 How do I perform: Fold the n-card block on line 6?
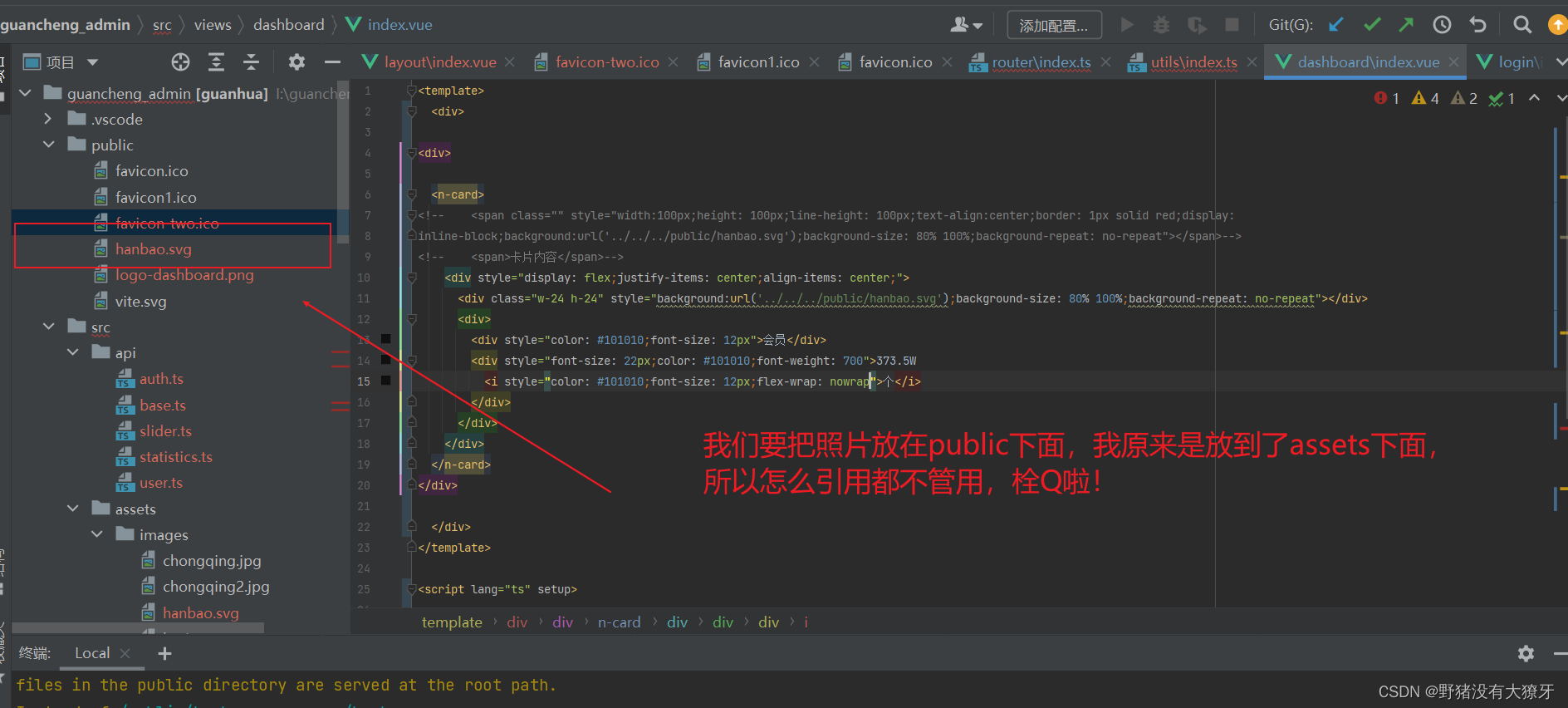pos(412,194)
